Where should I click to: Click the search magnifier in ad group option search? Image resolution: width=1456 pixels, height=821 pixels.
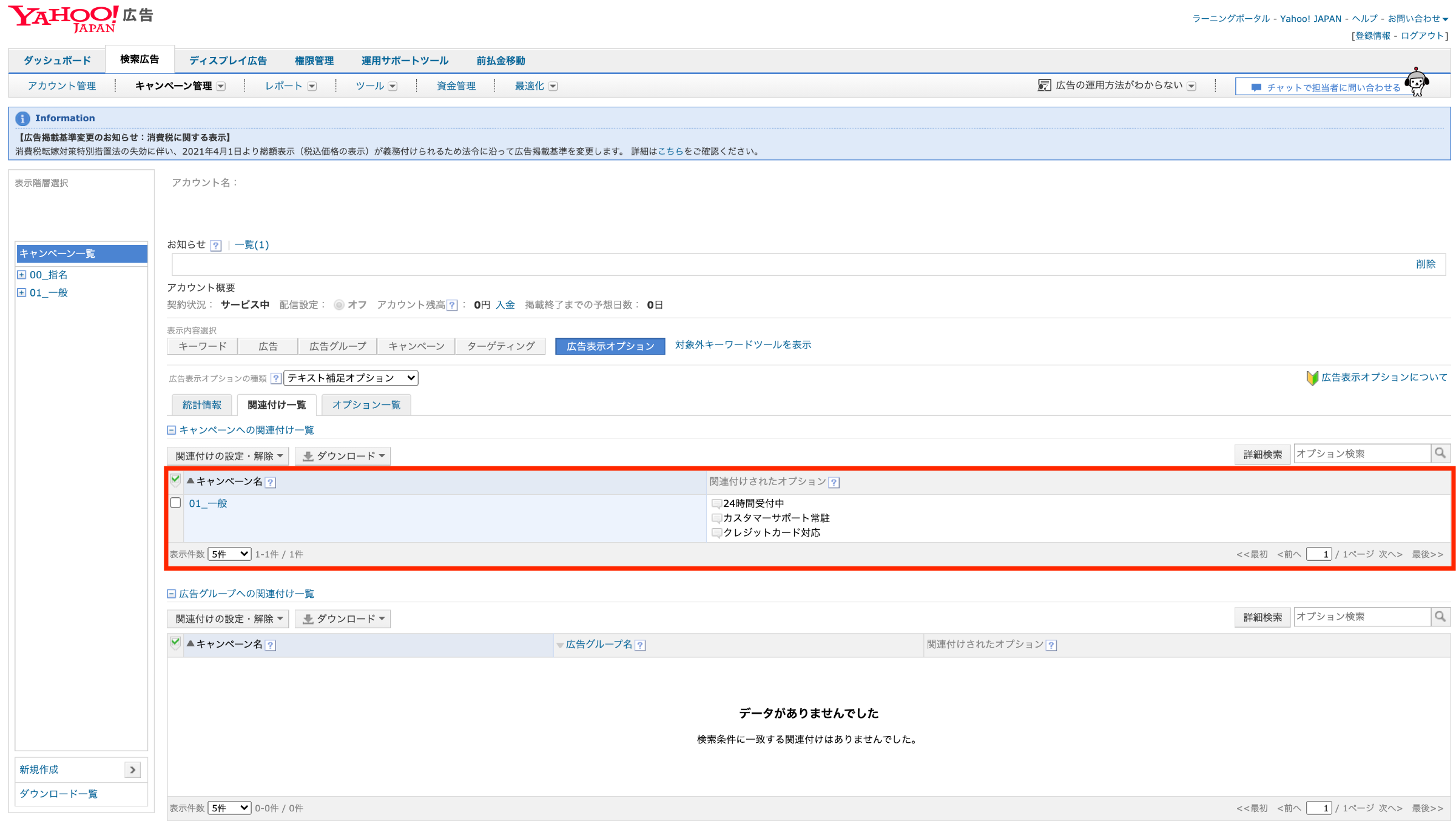[x=1440, y=616]
